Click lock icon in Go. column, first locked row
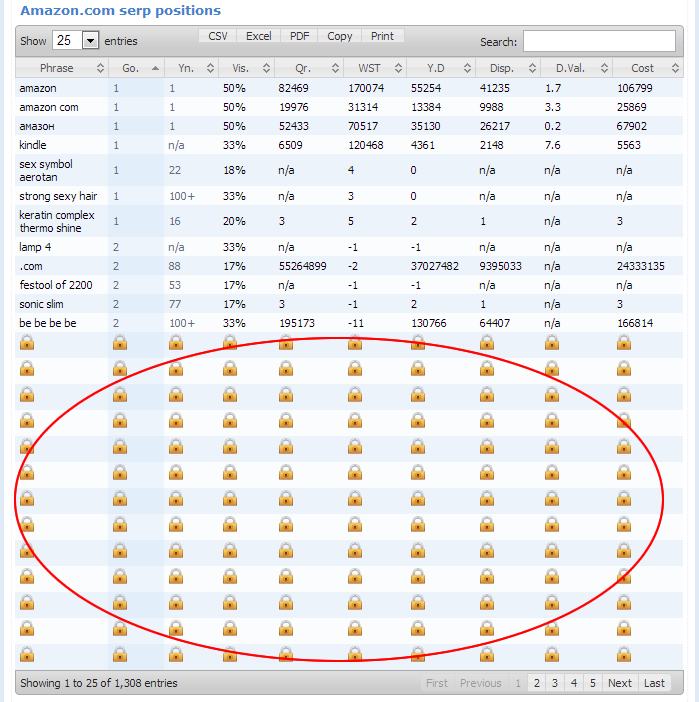The image size is (699, 702). 120,343
